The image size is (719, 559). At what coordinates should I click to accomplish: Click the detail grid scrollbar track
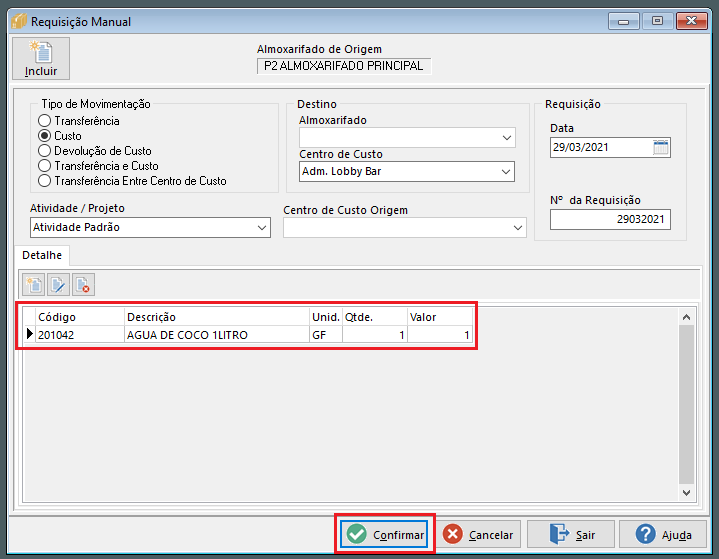tap(686, 404)
